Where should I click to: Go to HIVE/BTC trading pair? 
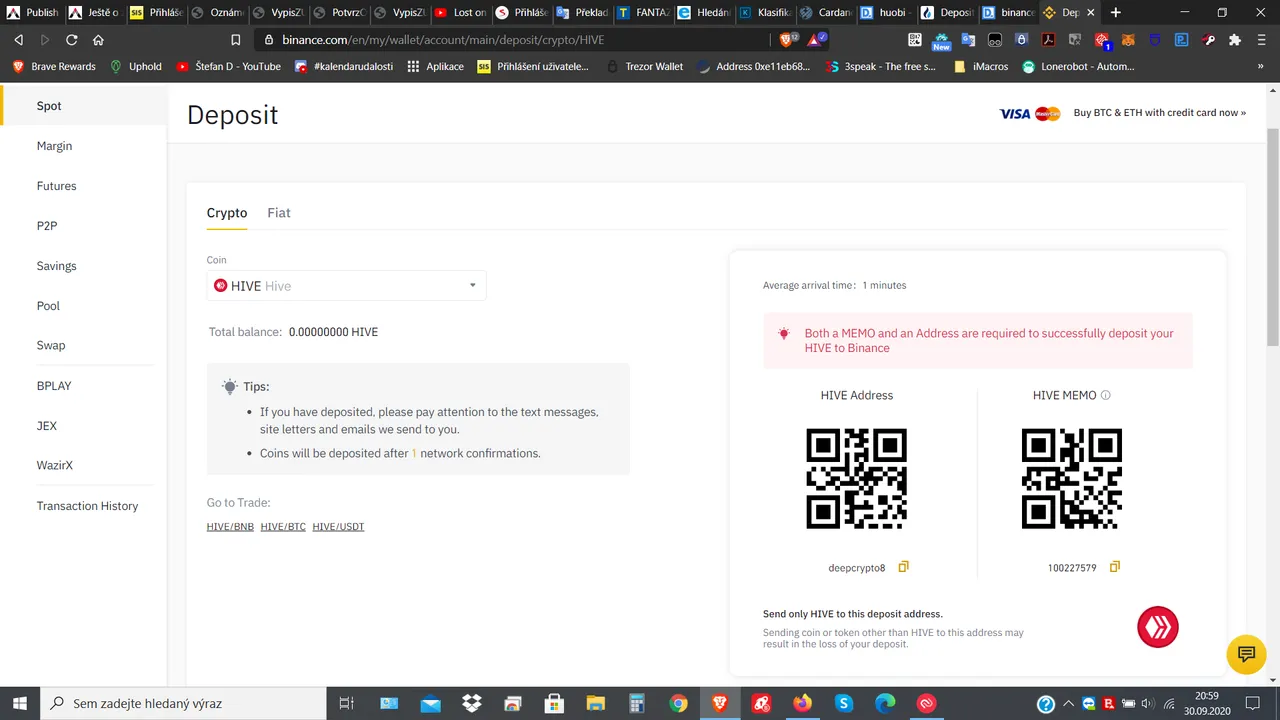[x=283, y=526]
